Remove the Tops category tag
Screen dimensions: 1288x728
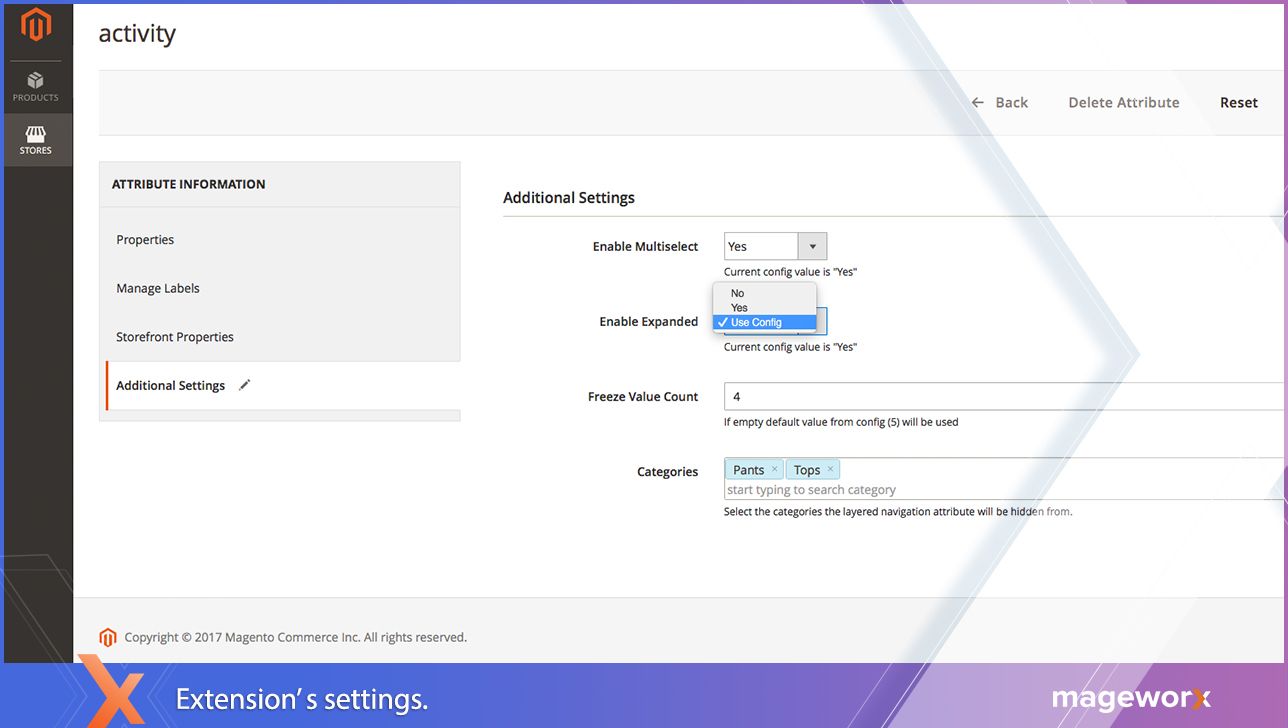click(x=830, y=469)
